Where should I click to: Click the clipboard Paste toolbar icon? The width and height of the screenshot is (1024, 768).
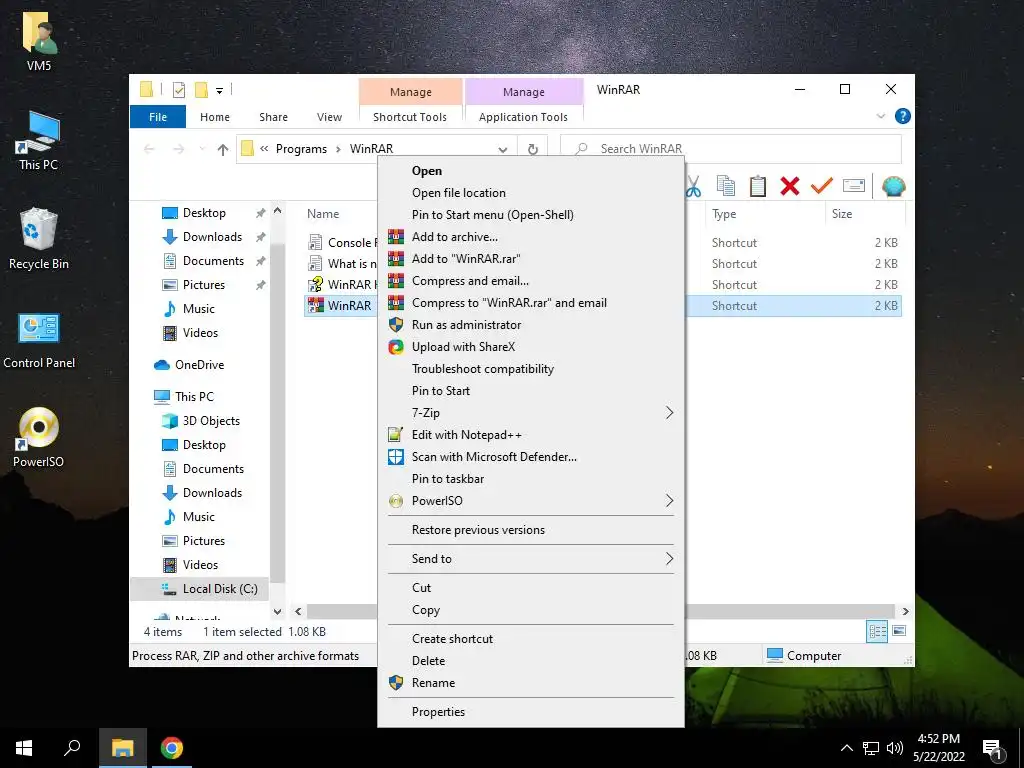758,187
